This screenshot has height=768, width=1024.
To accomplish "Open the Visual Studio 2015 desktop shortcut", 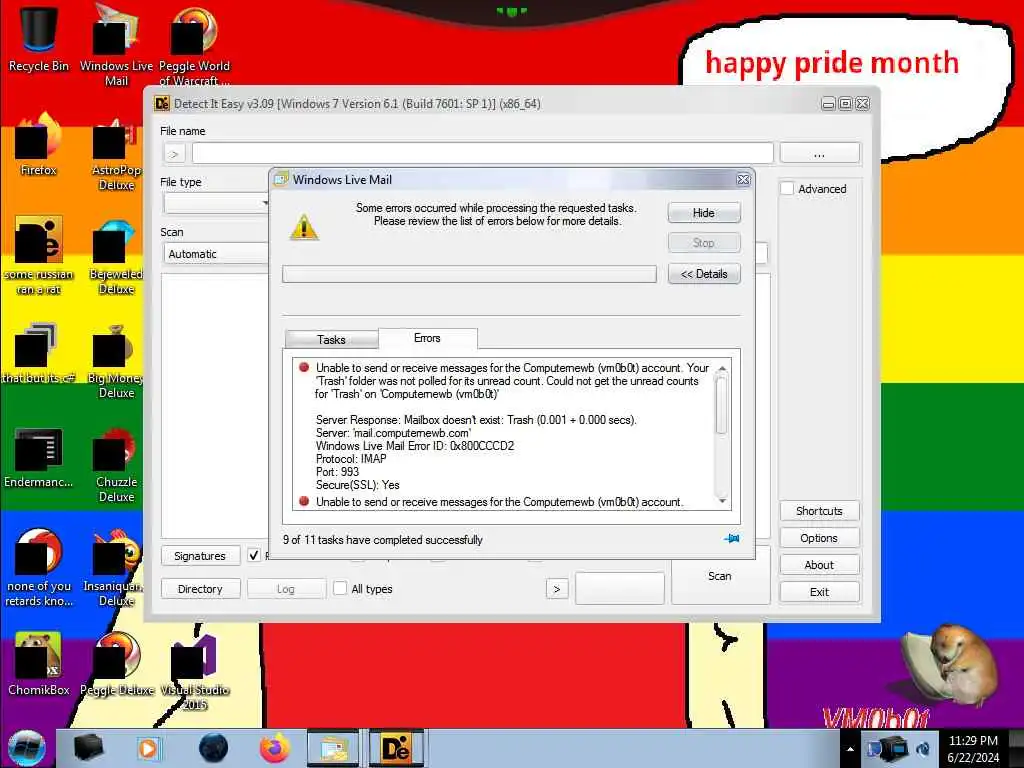I will tap(194, 671).
